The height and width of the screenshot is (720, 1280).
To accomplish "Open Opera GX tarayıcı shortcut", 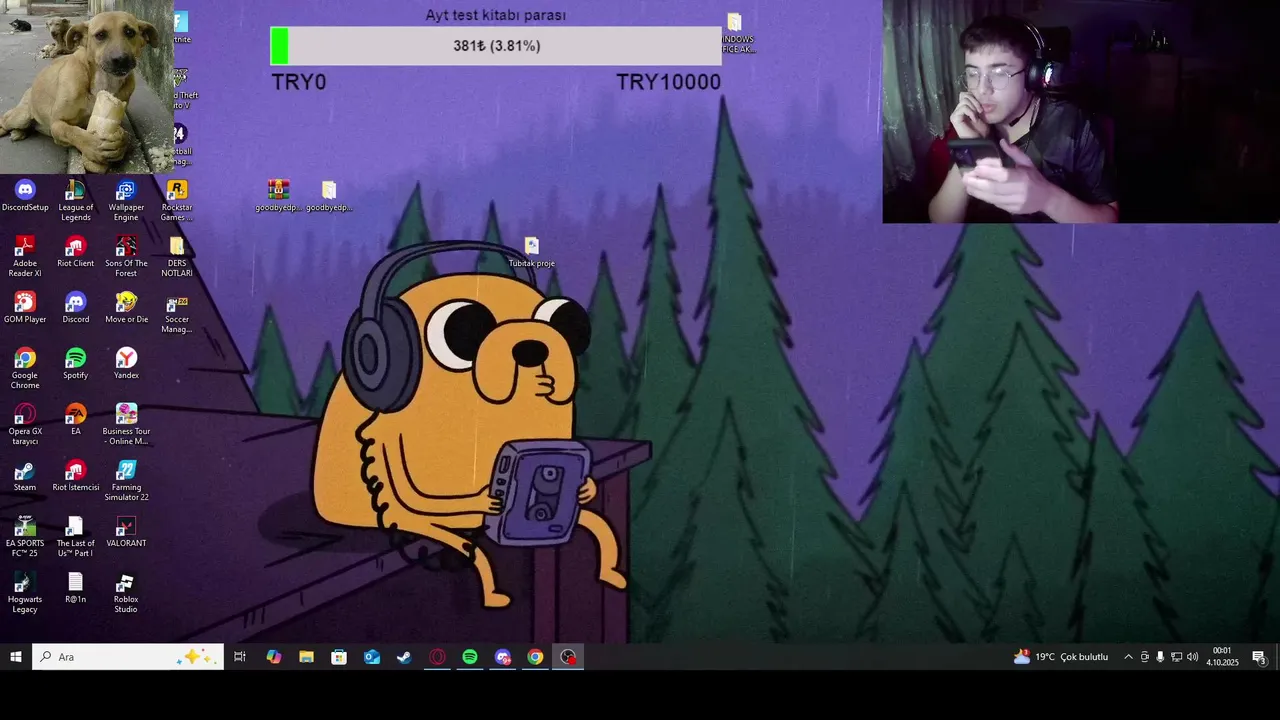I will (25, 424).
